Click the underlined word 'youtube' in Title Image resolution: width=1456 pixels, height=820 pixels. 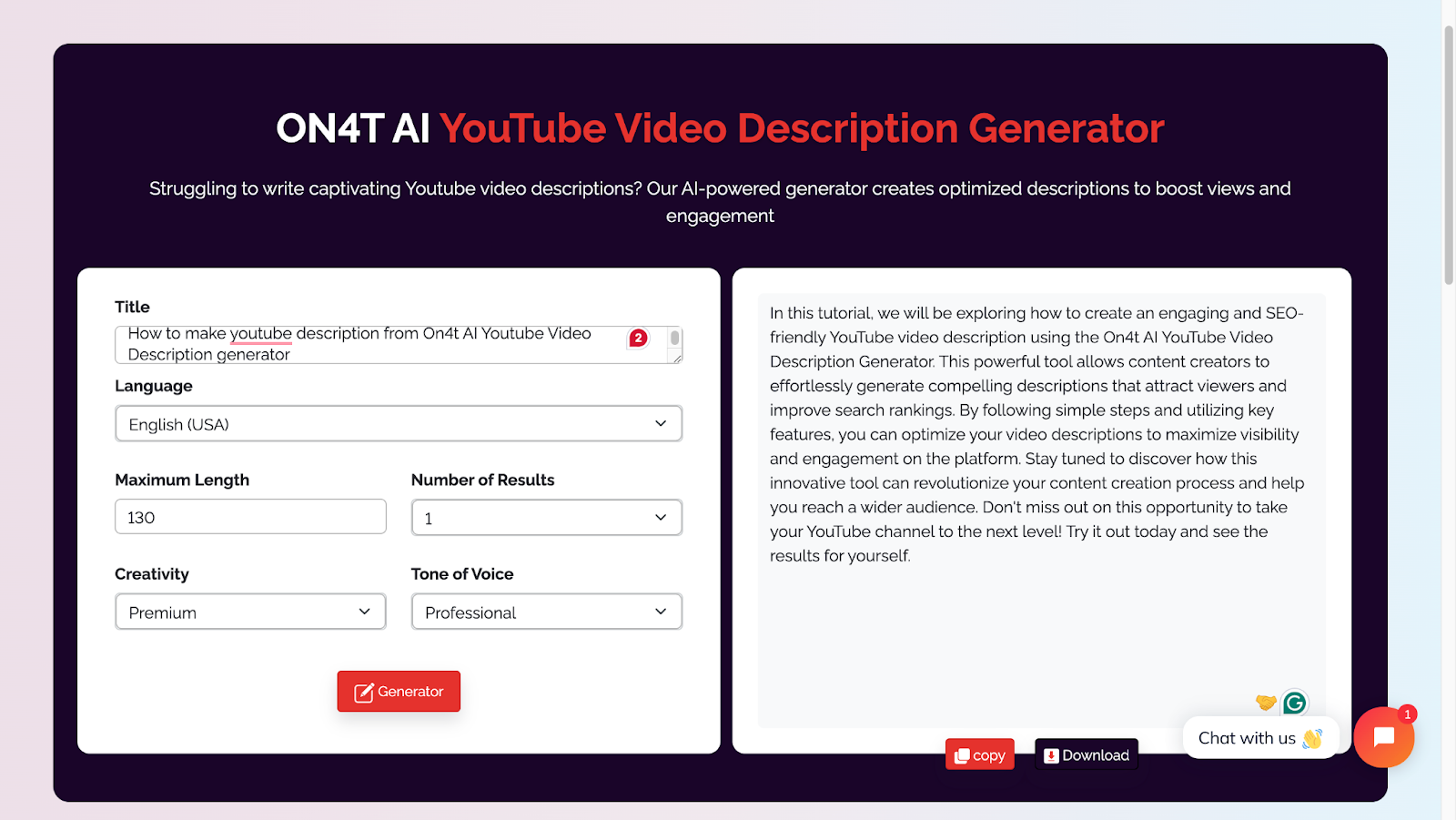(261, 334)
